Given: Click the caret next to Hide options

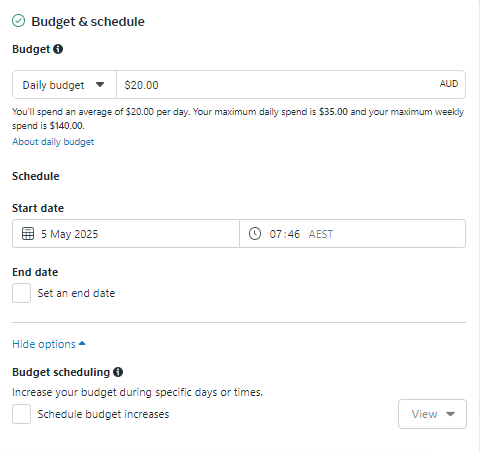Looking at the screenshot, I should point(82,343).
